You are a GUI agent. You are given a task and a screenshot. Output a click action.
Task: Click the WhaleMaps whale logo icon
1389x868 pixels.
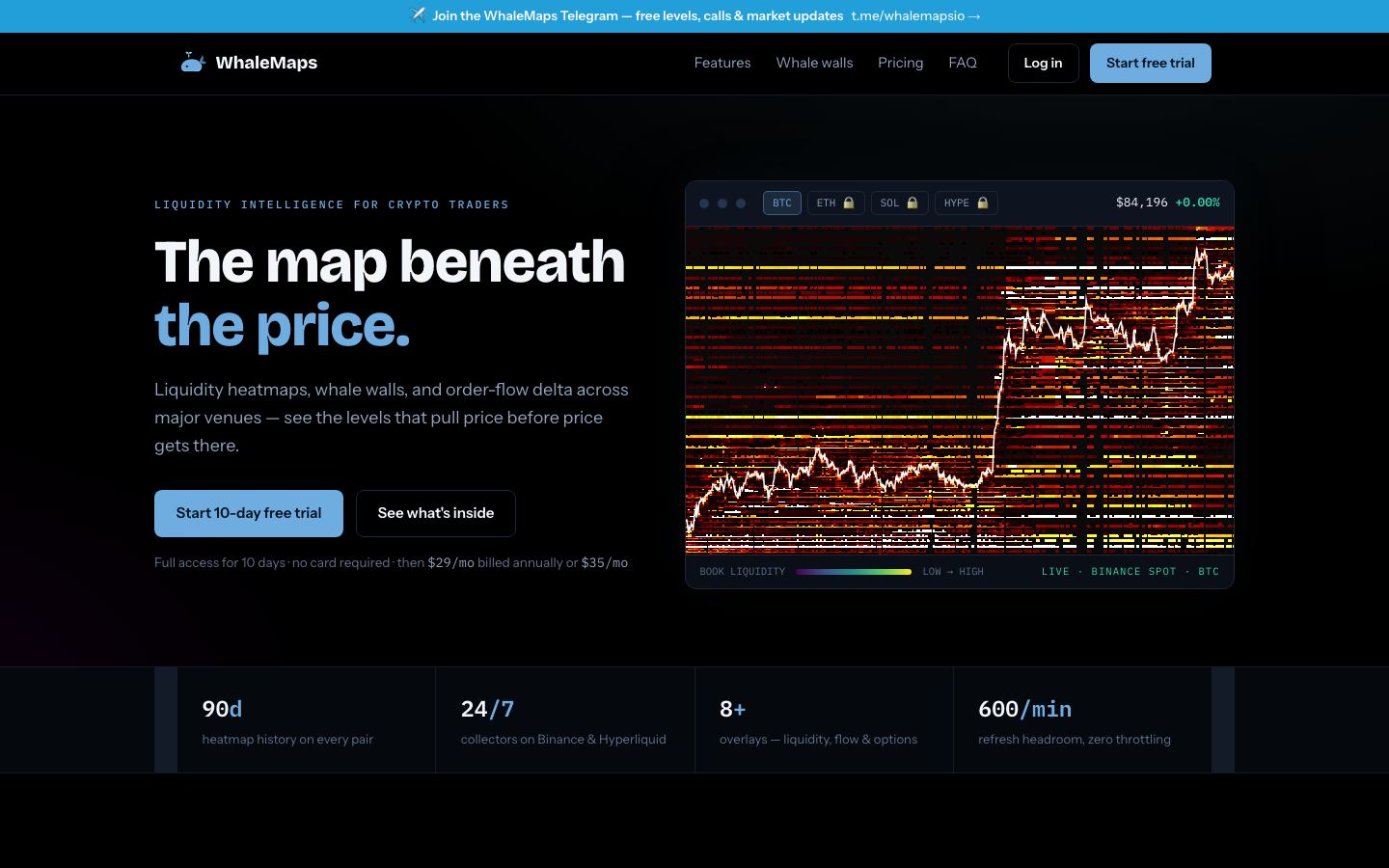click(193, 63)
